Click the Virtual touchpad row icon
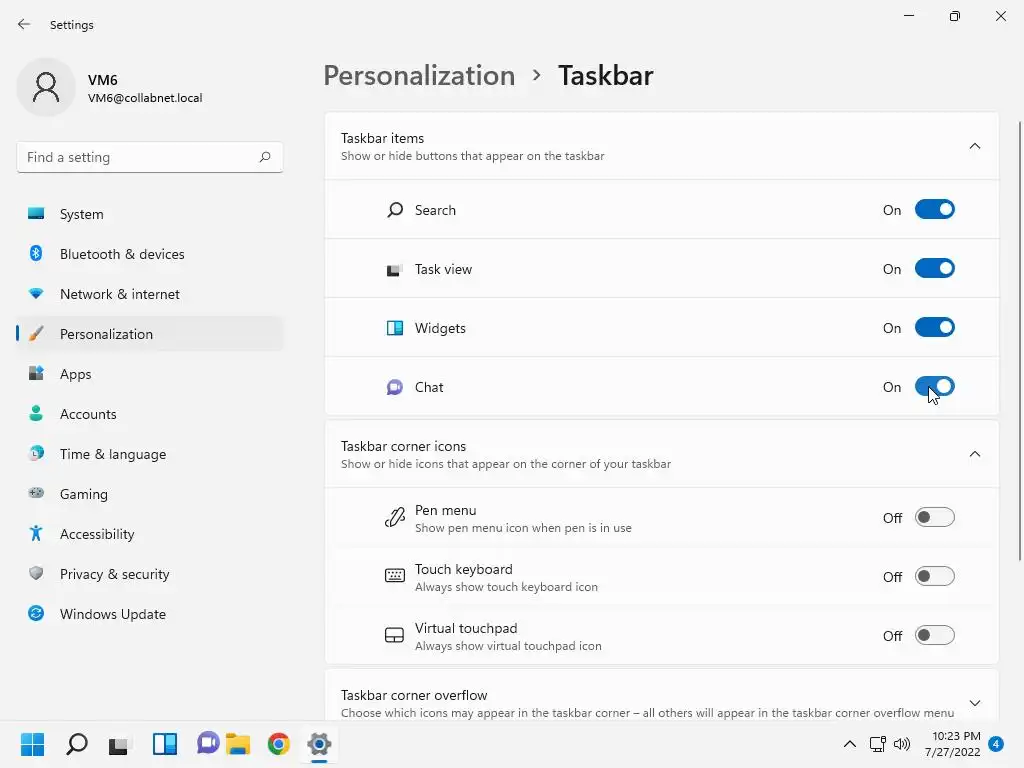Image resolution: width=1024 pixels, height=768 pixels. click(x=394, y=635)
